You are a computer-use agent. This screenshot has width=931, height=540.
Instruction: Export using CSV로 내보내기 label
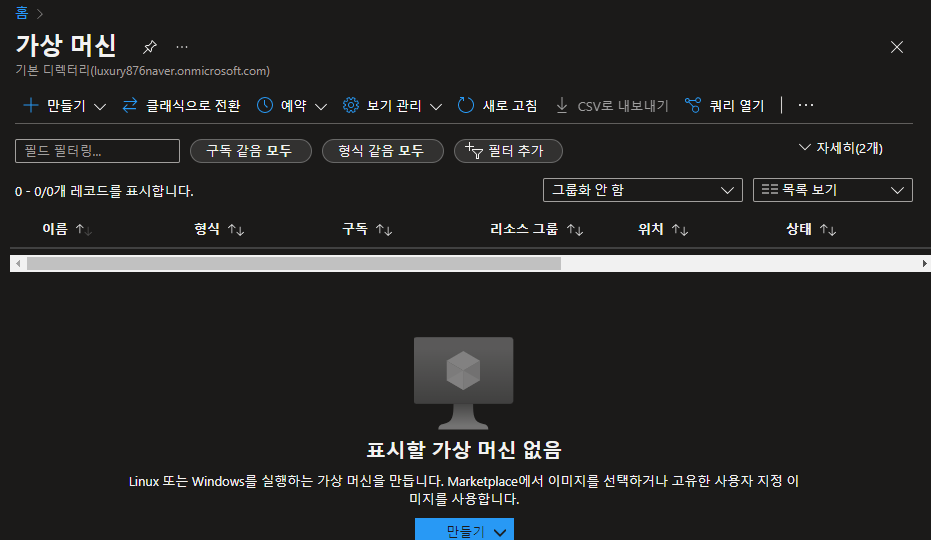click(623, 106)
